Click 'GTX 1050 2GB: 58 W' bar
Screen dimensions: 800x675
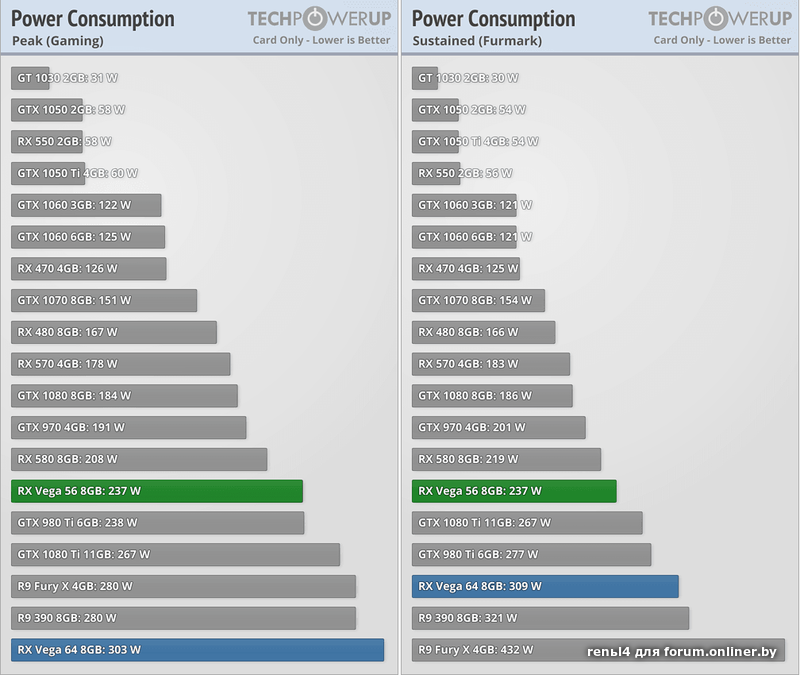[47, 110]
